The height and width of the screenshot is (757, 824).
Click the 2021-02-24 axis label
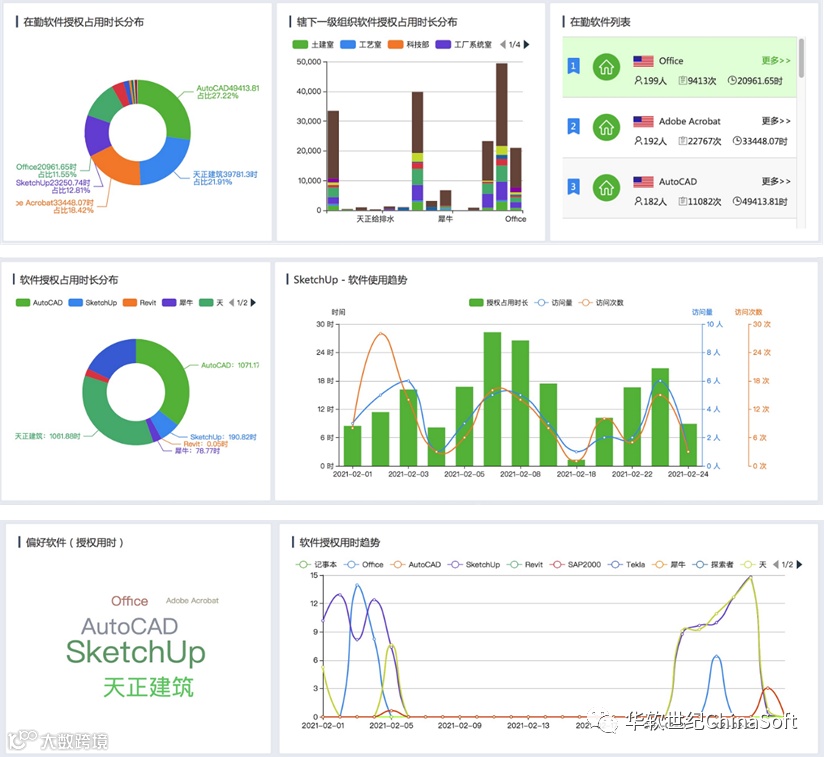[688, 474]
